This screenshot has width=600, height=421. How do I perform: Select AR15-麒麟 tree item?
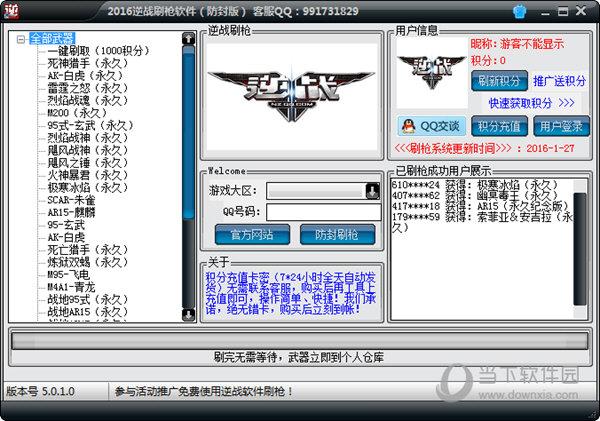pos(71,212)
